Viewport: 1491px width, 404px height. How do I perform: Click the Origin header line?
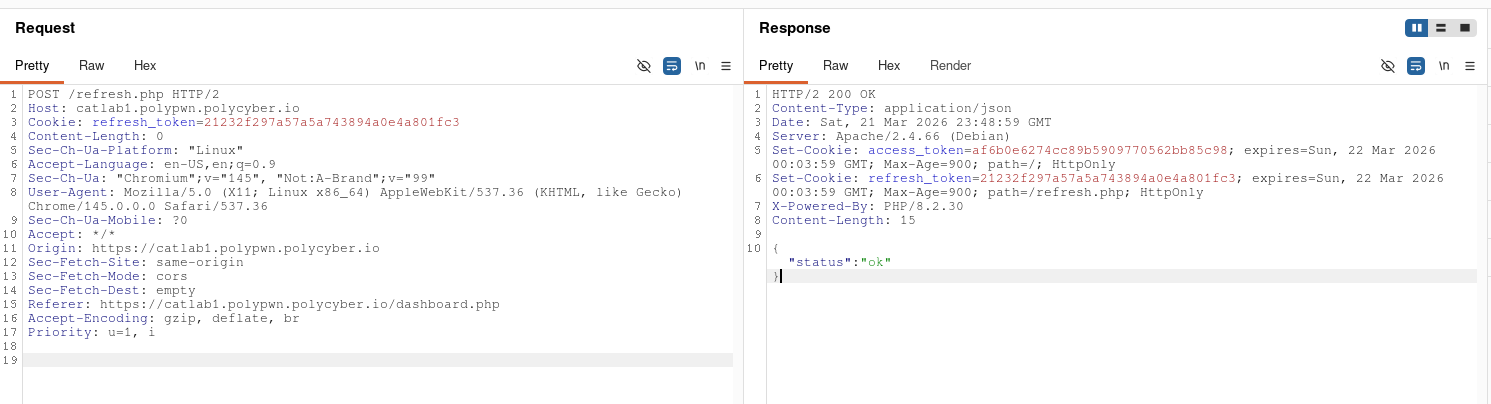pos(203,248)
